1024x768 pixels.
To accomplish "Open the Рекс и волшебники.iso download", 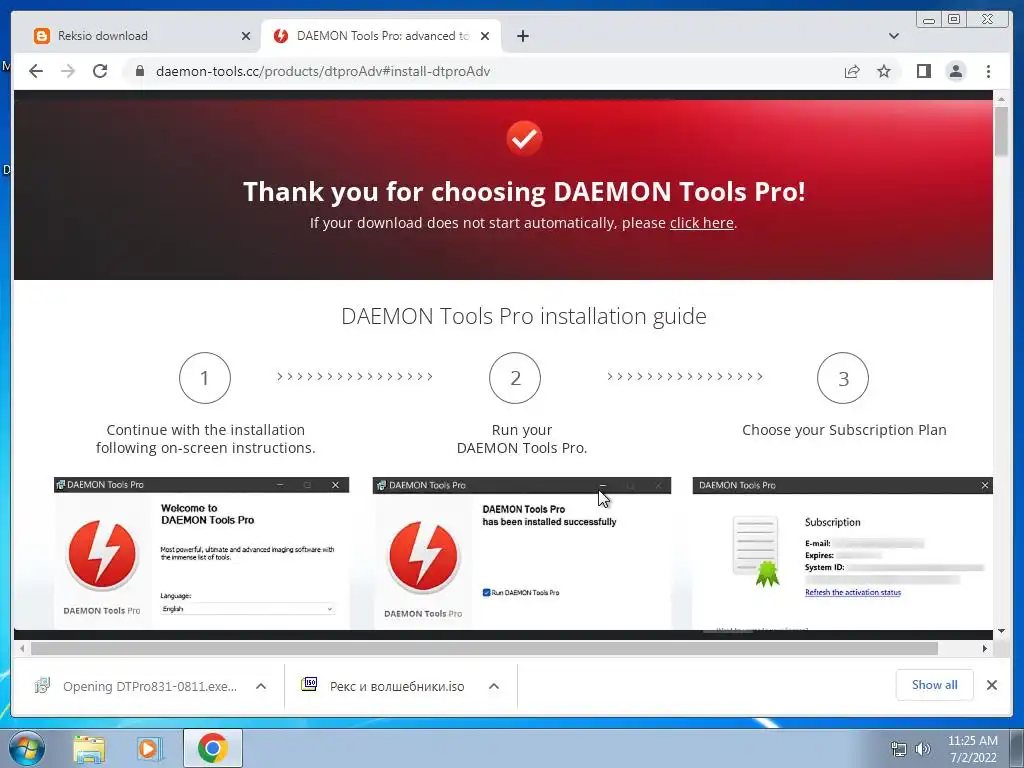I will (383, 686).
